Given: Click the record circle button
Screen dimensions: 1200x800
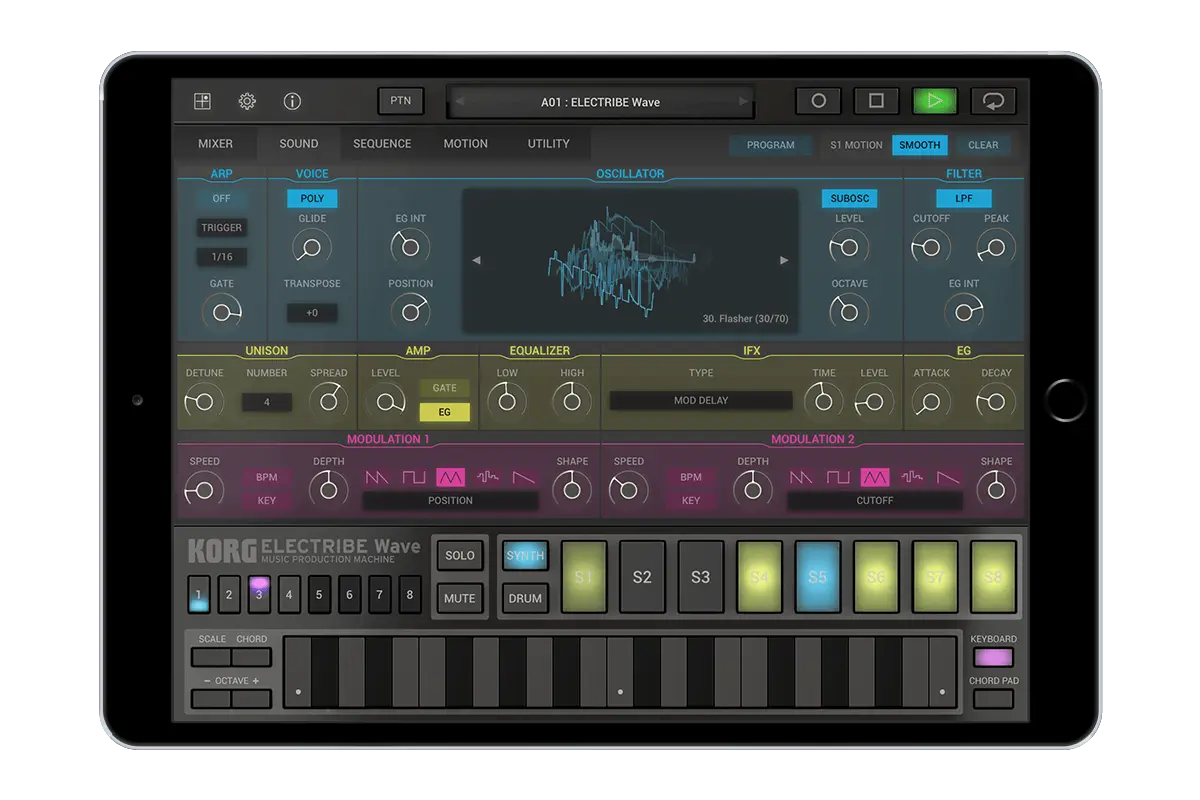Looking at the screenshot, I should coord(818,101).
